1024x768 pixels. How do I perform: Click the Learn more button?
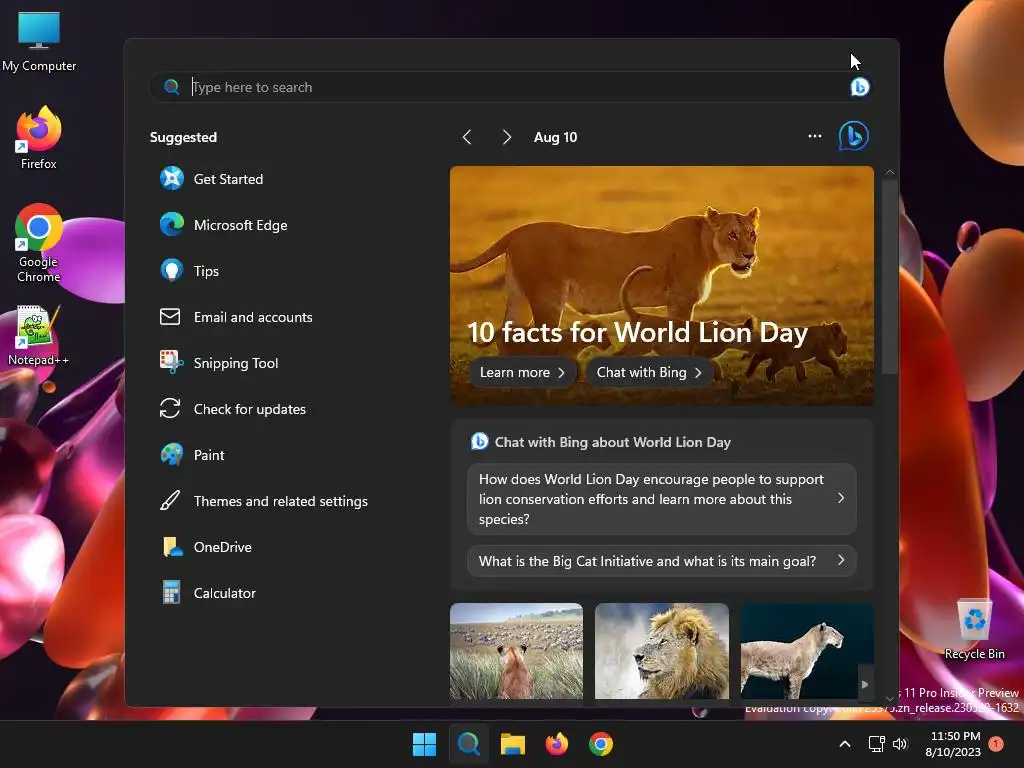pyautogui.click(x=522, y=372)
